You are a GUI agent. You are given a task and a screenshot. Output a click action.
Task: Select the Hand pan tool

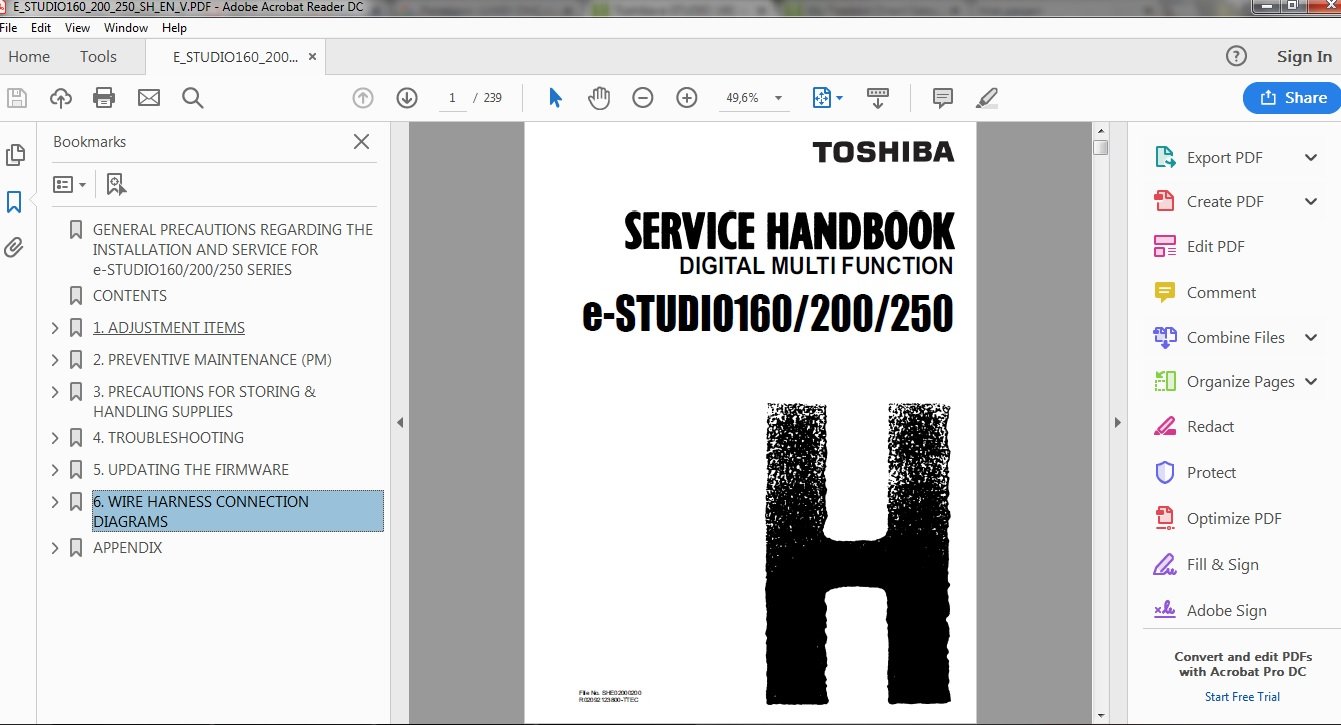point(599,98)
